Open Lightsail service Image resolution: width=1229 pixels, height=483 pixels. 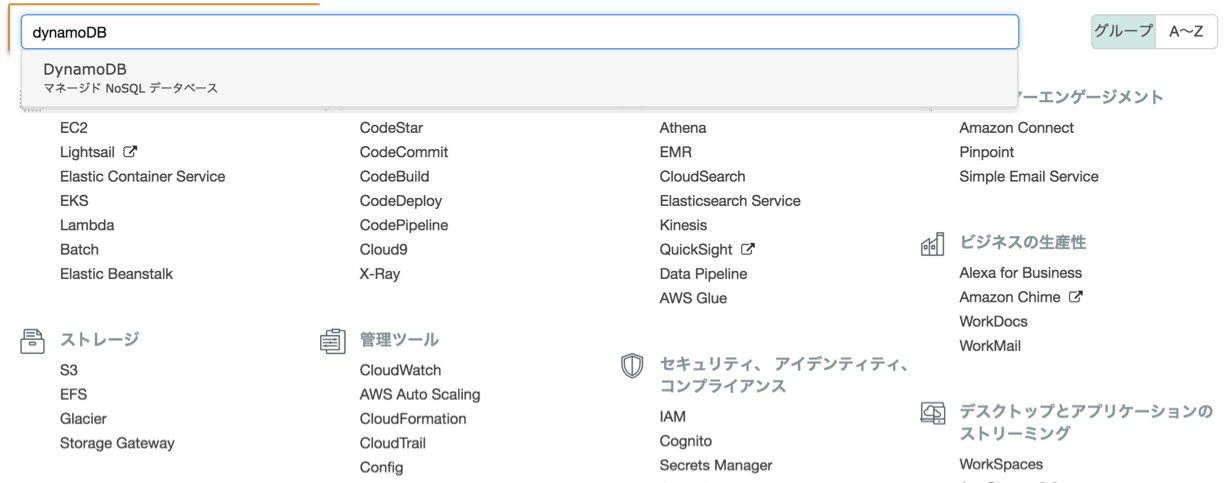[88, 152]
